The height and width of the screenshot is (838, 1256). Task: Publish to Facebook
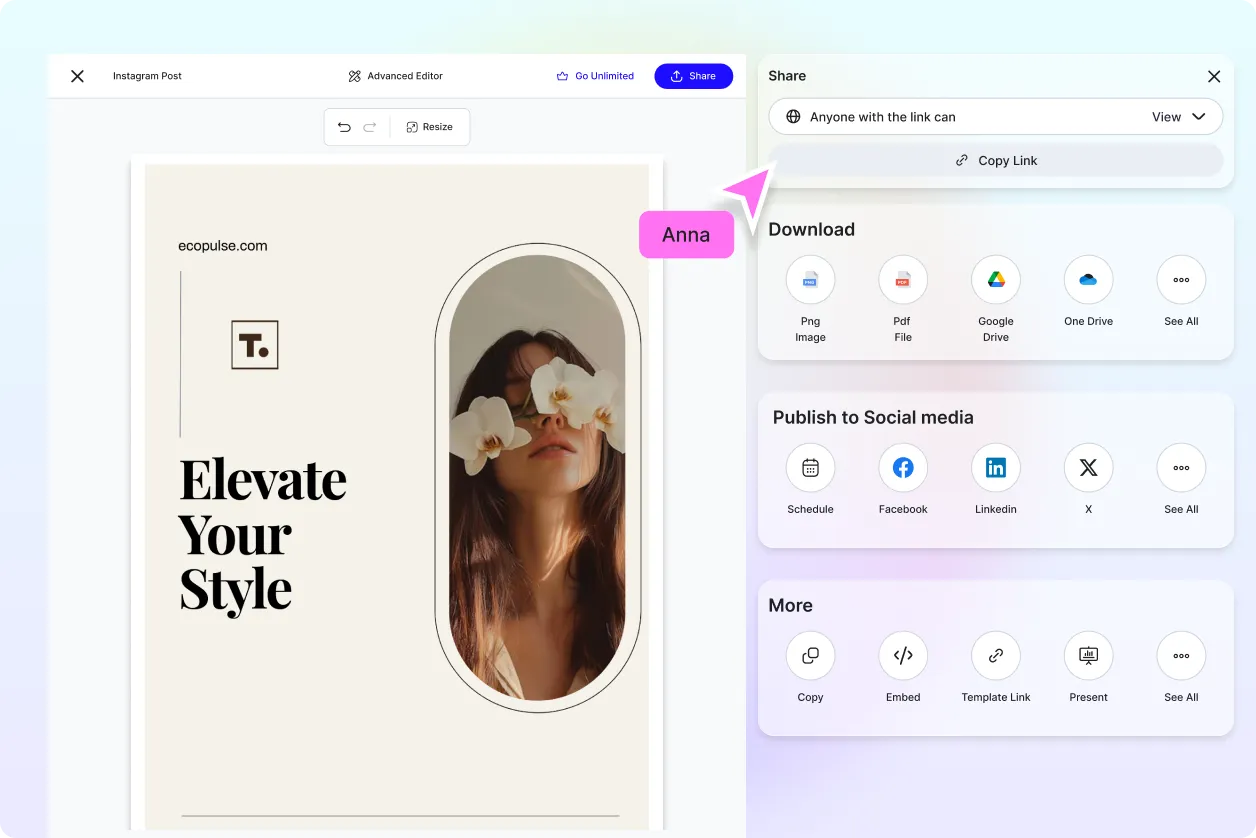pyautogui.click(x=903, y=468)
